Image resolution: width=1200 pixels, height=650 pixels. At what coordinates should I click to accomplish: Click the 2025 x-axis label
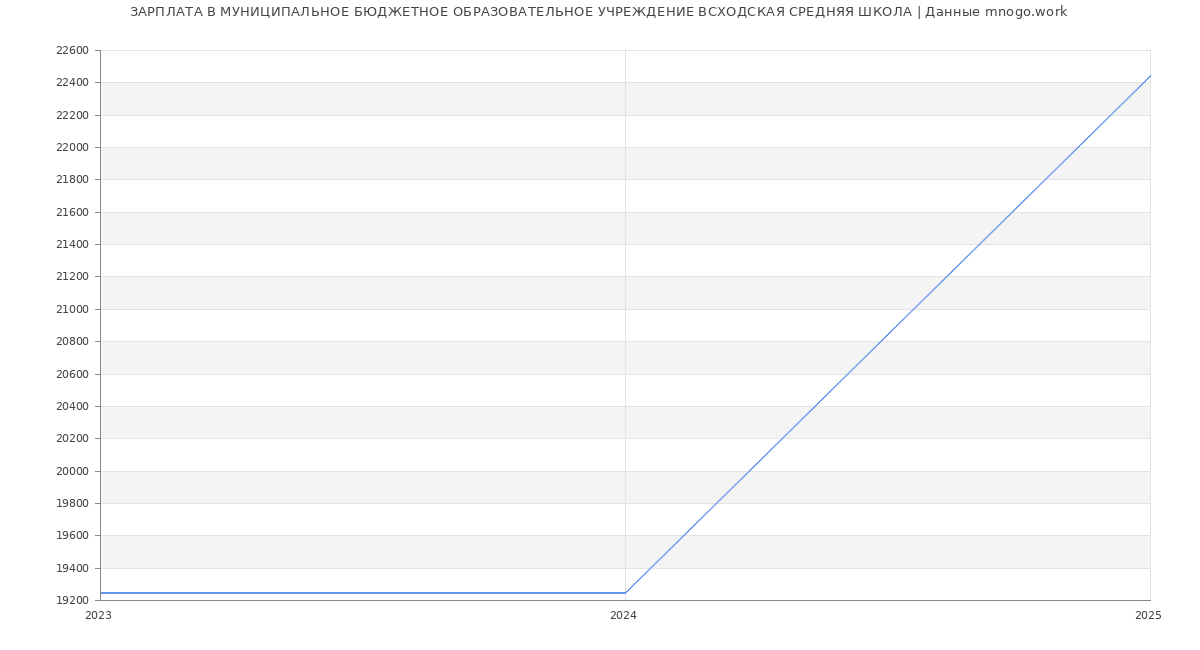(1147, 616)
